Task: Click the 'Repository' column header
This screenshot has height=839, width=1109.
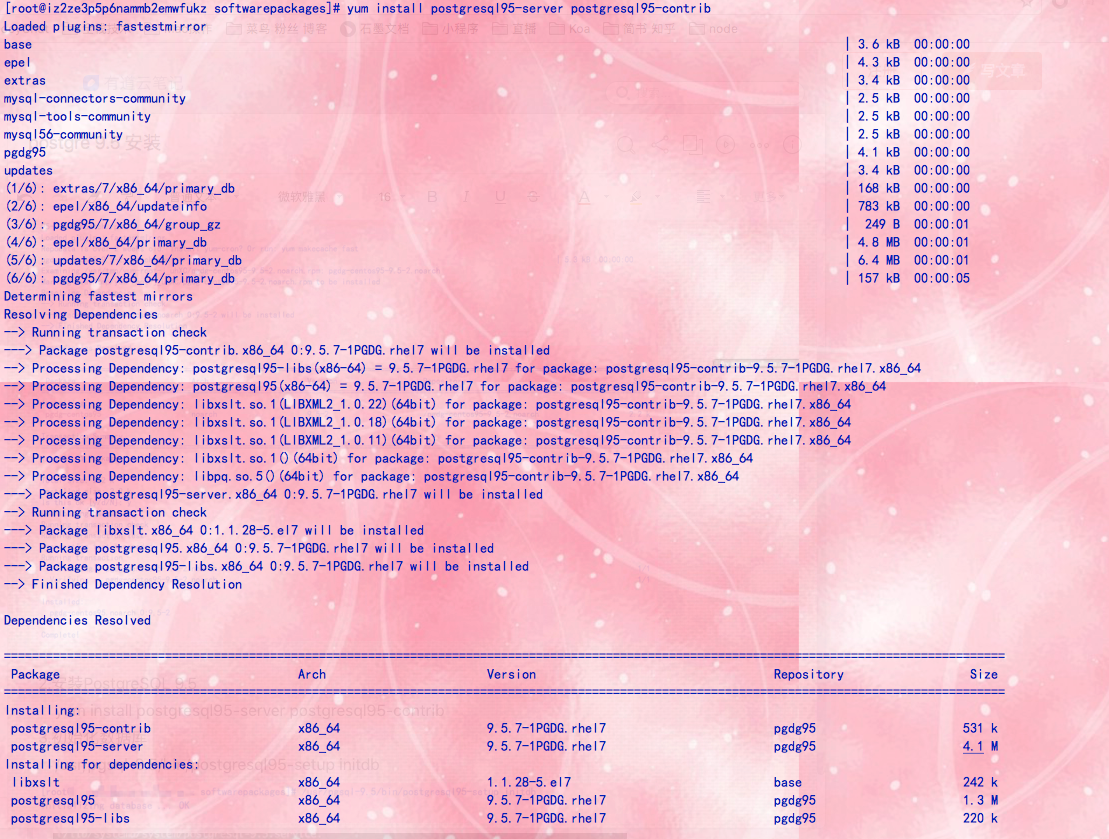Action: pos(808,675)
